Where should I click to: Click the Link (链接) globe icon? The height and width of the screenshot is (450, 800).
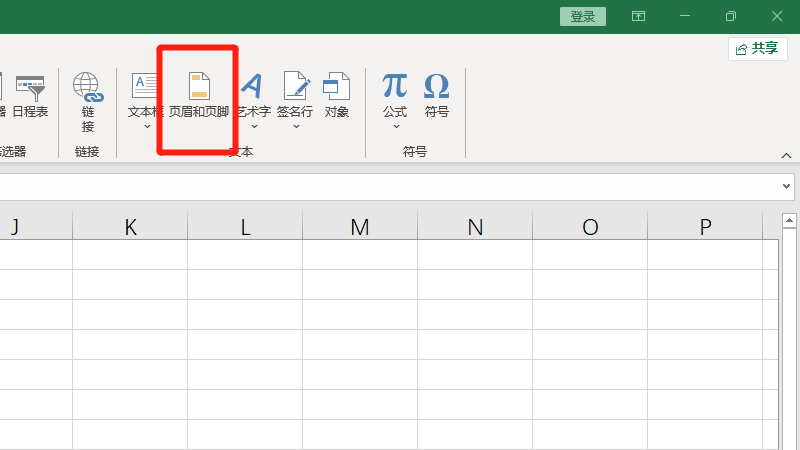click(88, 95)
